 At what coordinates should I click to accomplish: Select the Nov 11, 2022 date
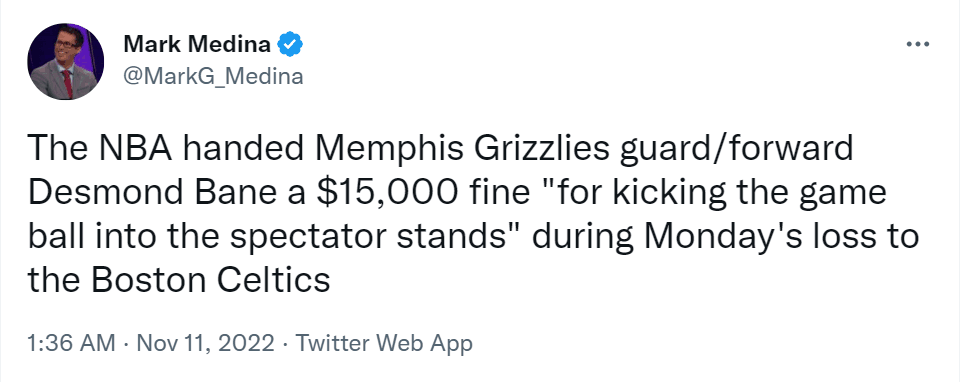(x=204, y=342)
